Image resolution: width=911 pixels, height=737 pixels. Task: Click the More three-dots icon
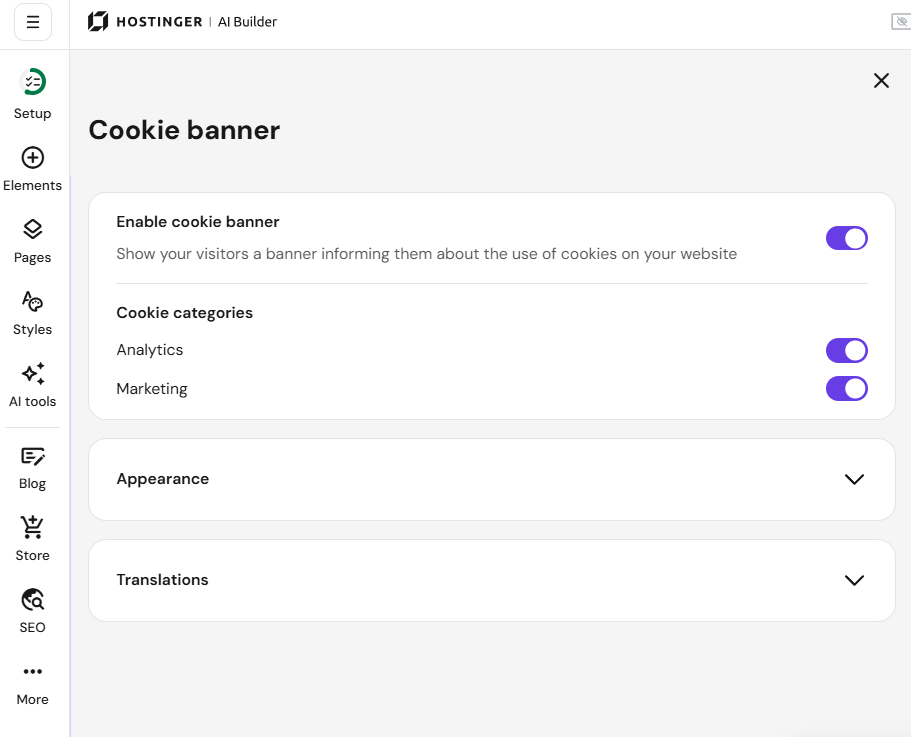[x=33, y=671]
